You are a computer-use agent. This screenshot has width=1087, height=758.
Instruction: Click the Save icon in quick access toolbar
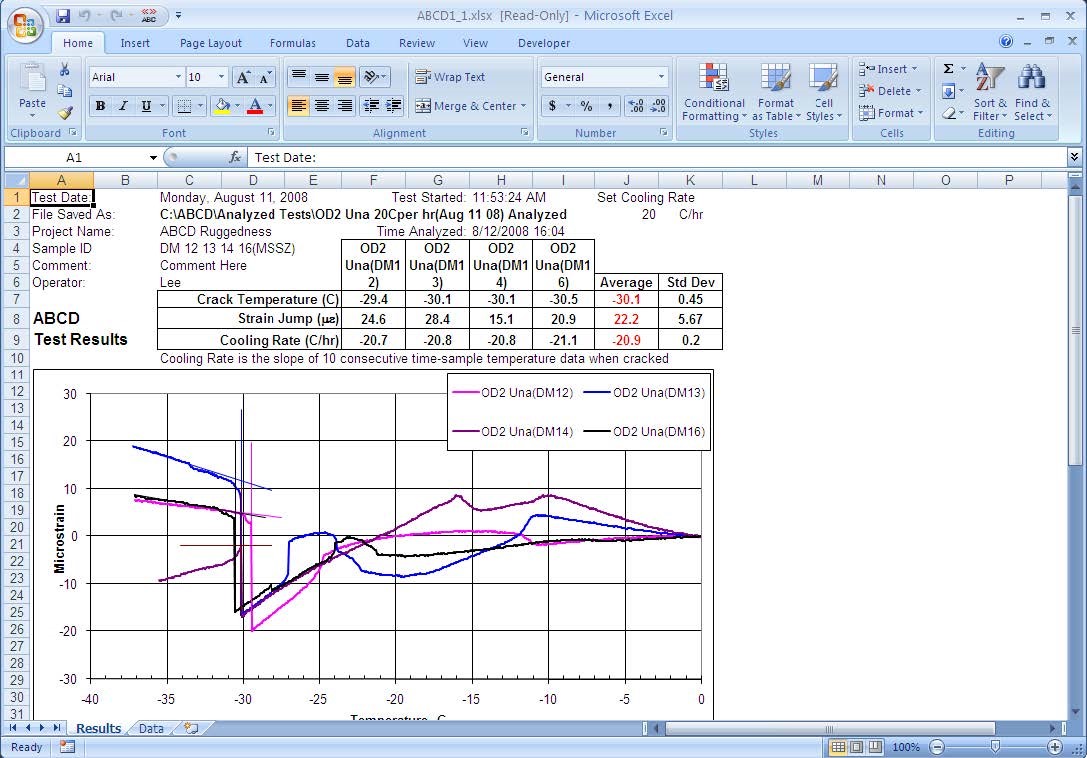[x=63, y=16]
